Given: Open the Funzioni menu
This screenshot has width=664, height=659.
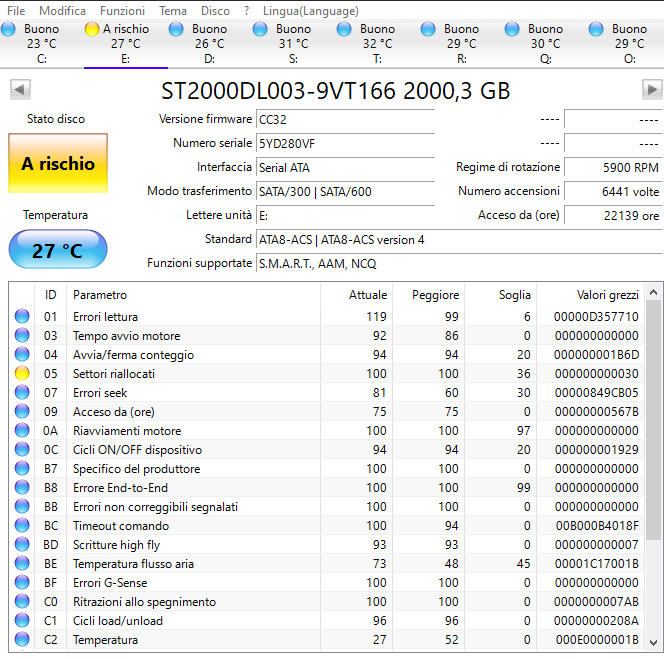Looking at the screenshot, I should [122, 10].
